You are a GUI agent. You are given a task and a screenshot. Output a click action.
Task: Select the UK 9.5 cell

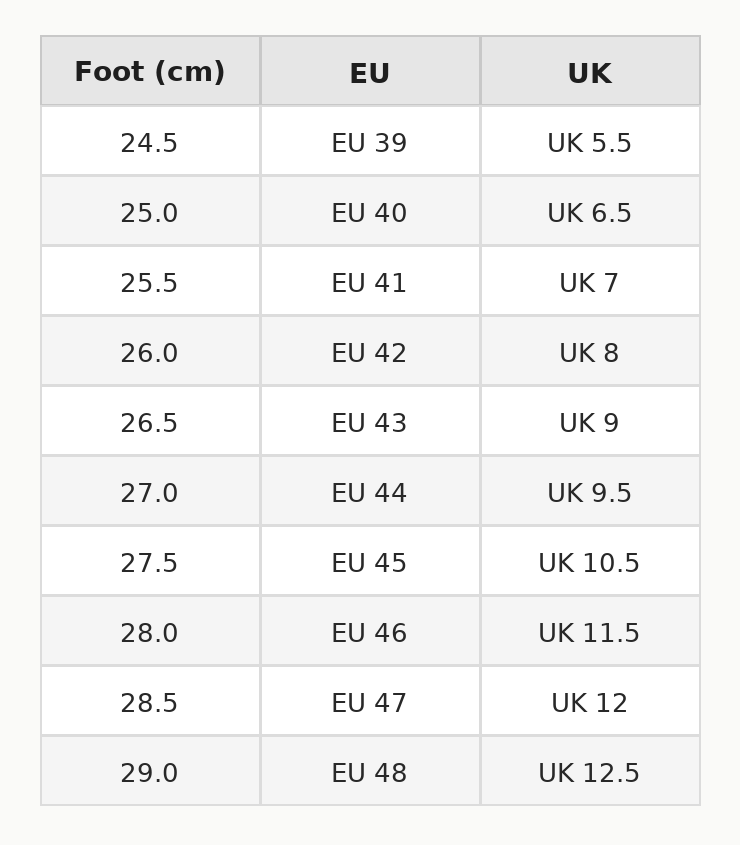pos(589,494)
